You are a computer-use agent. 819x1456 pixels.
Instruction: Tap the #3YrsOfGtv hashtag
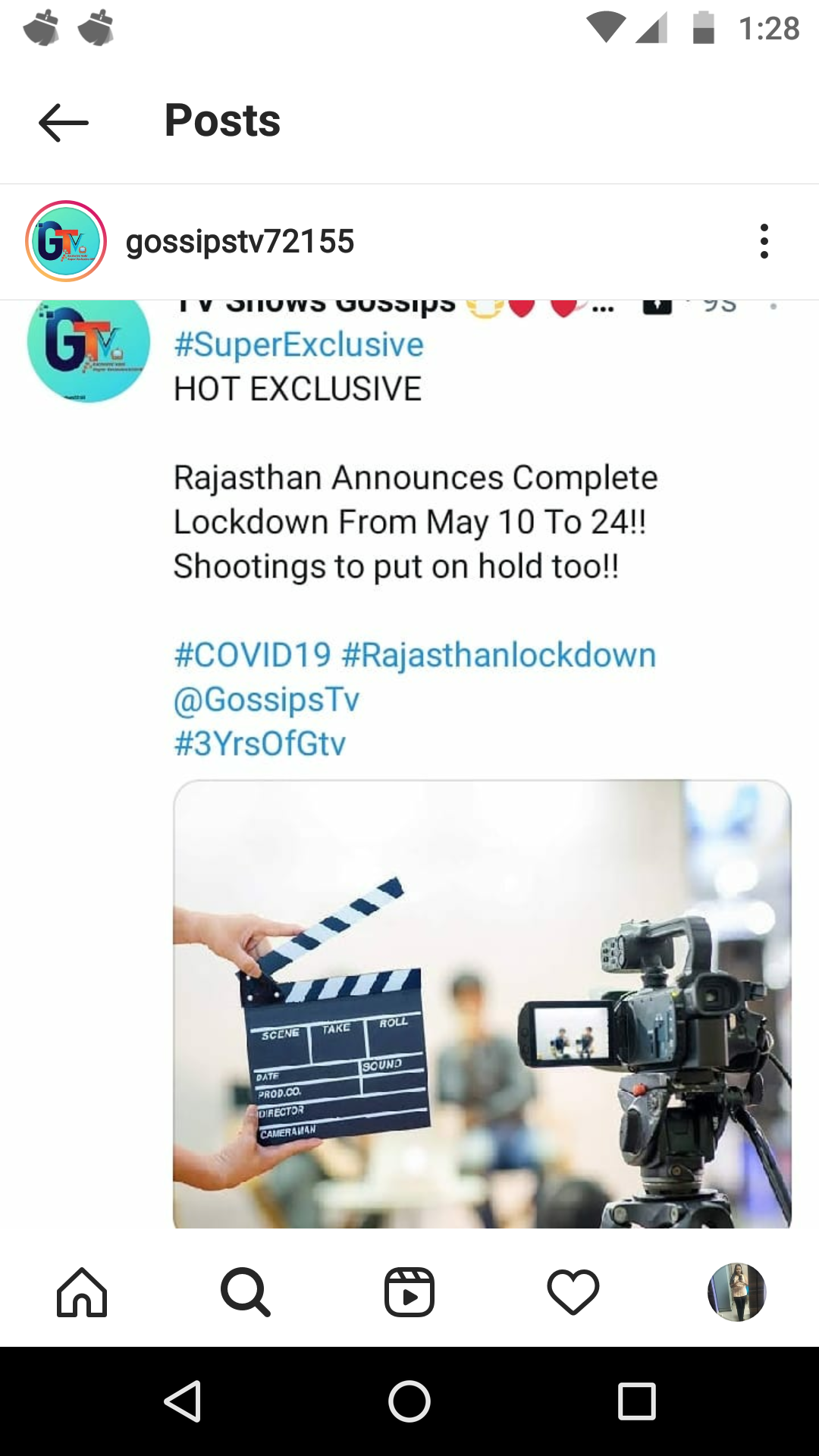coord(259,743)
